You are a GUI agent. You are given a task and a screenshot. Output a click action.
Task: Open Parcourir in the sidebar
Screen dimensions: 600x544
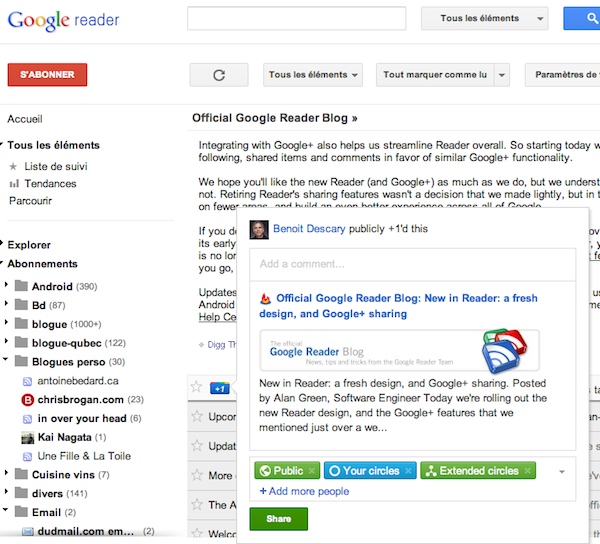coord(30,201)
